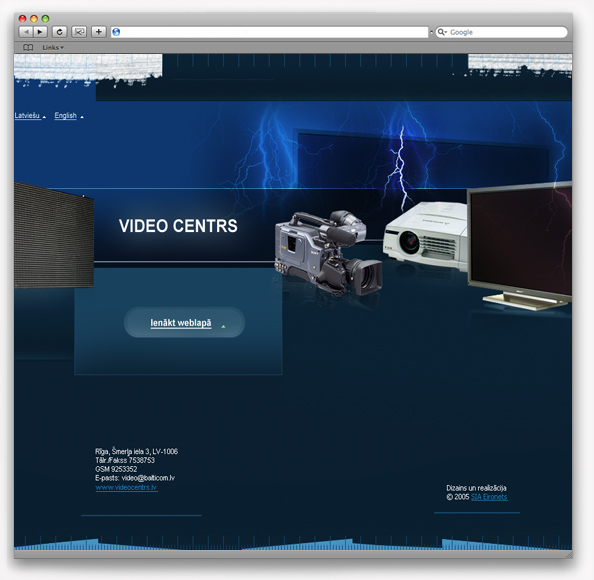Click the toolbar button beside reload
Viewport: 594px width, 580px height.
(79, 32)
